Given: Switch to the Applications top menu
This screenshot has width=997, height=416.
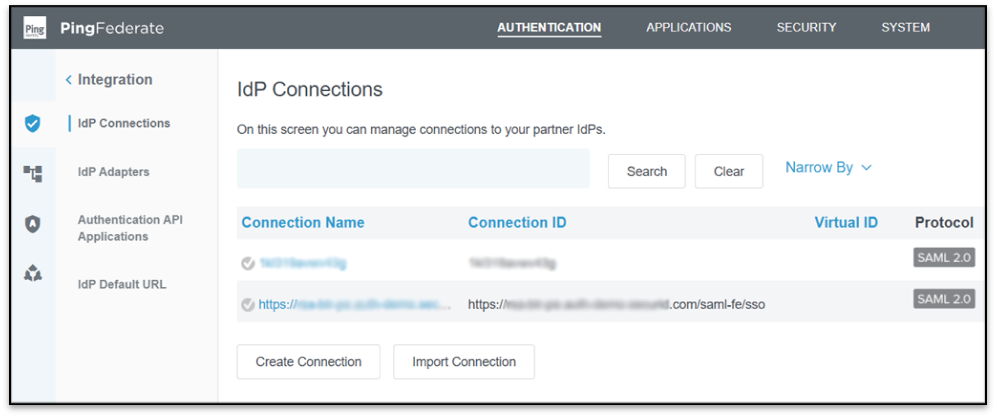Looking at the screenshot, I should (688, 28).
